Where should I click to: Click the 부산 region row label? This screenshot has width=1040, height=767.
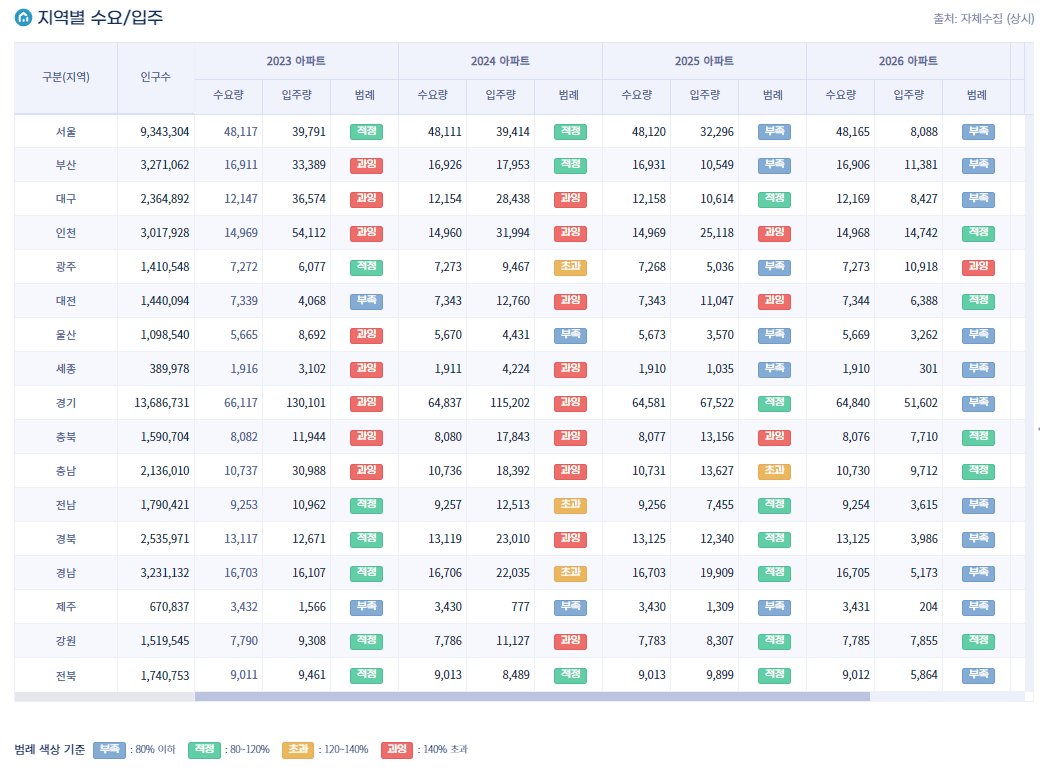(x=66, y=165)
